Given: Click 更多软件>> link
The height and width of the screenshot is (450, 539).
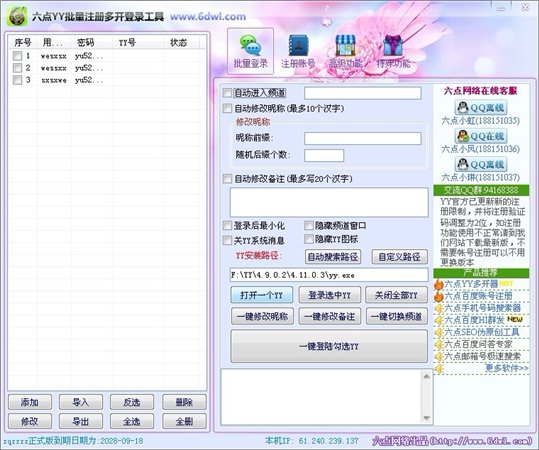Looking at the screenshot, I should [x=507, y=368].
